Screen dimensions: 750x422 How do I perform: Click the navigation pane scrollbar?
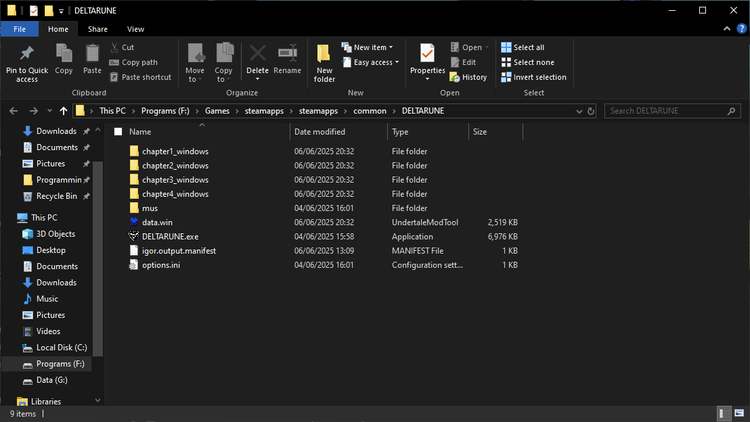[98, 258]
